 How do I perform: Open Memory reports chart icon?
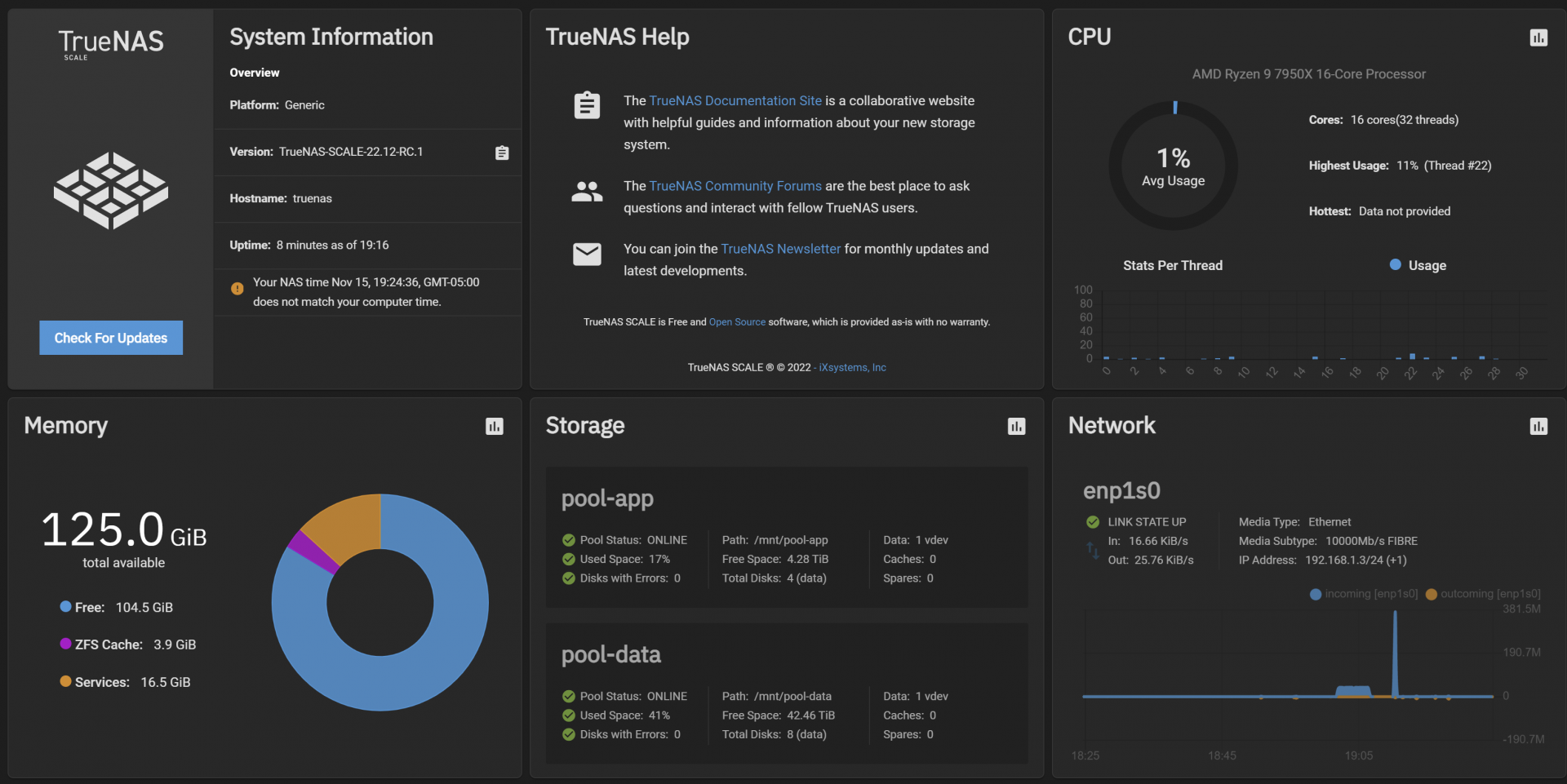coord(495,426)
